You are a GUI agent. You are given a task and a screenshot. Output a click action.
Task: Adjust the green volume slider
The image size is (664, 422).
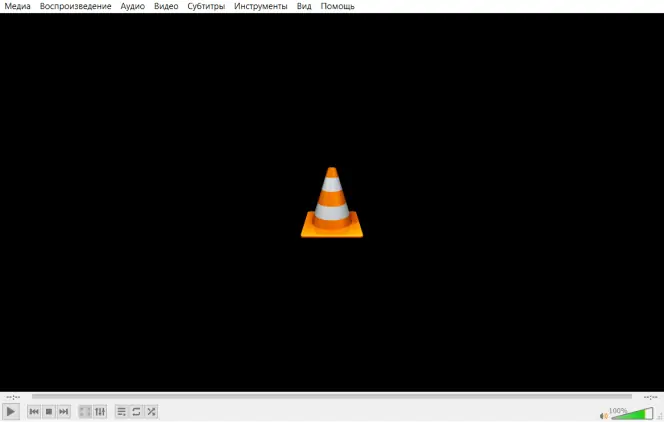click(632, 414)
